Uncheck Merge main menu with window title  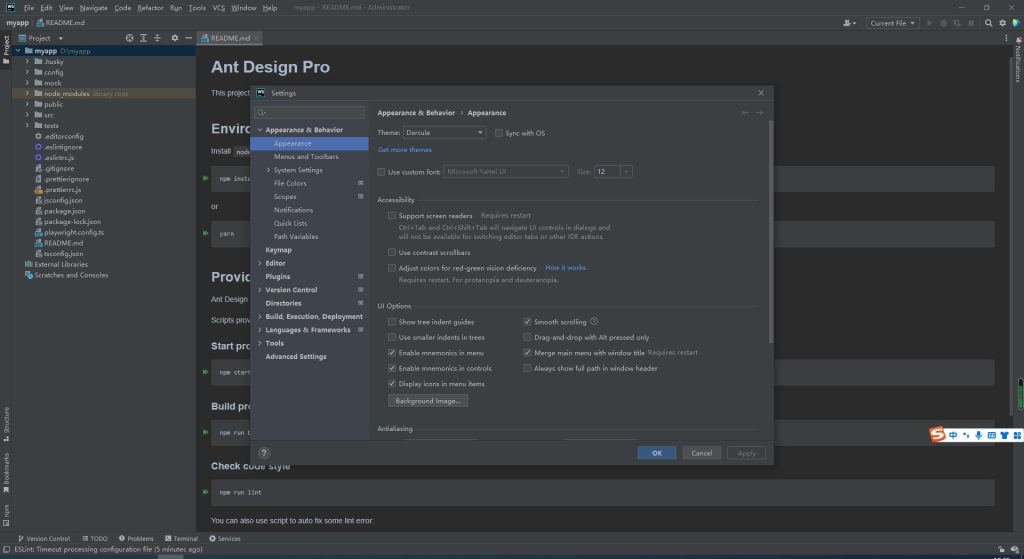[x=527, y=353]
